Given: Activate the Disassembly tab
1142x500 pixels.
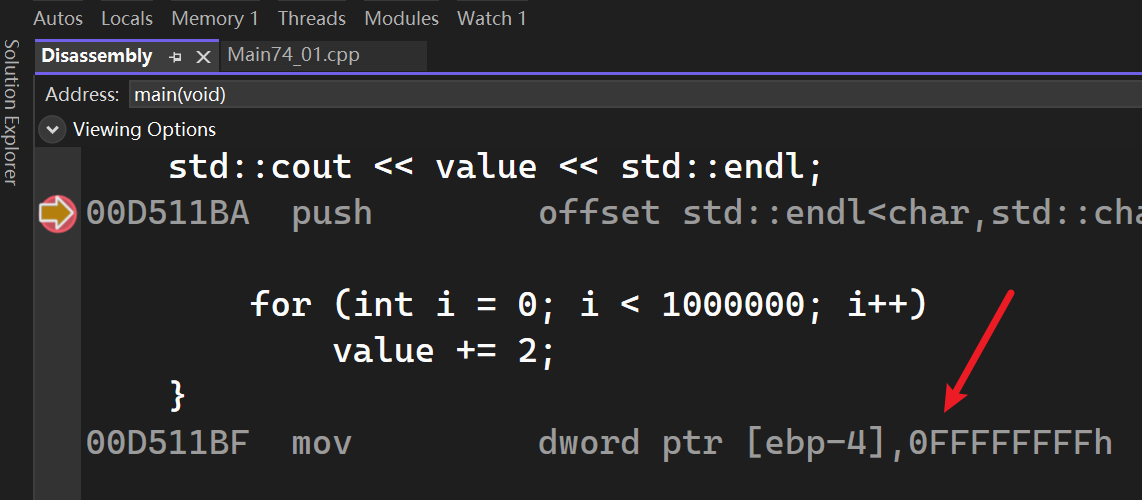Looking at the screenshot, I should pos(96,56).
